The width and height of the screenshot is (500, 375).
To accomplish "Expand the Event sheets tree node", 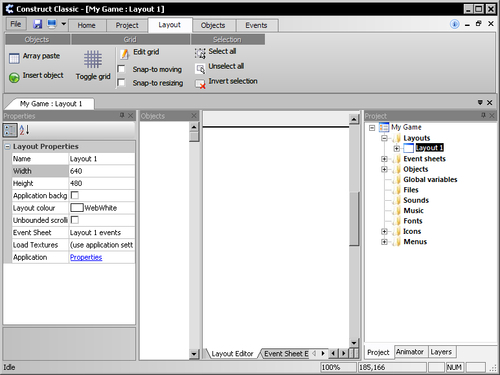I will pos(384,159).
